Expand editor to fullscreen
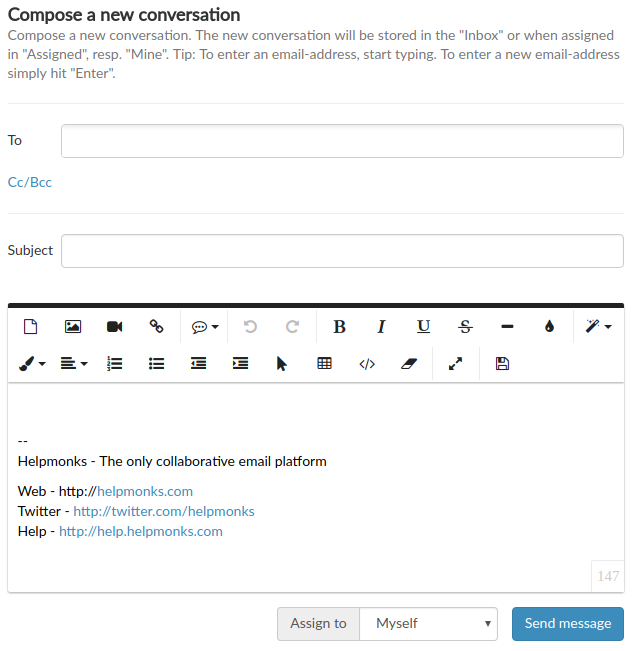Screen dimensions: 632x651 pos(456,364)
